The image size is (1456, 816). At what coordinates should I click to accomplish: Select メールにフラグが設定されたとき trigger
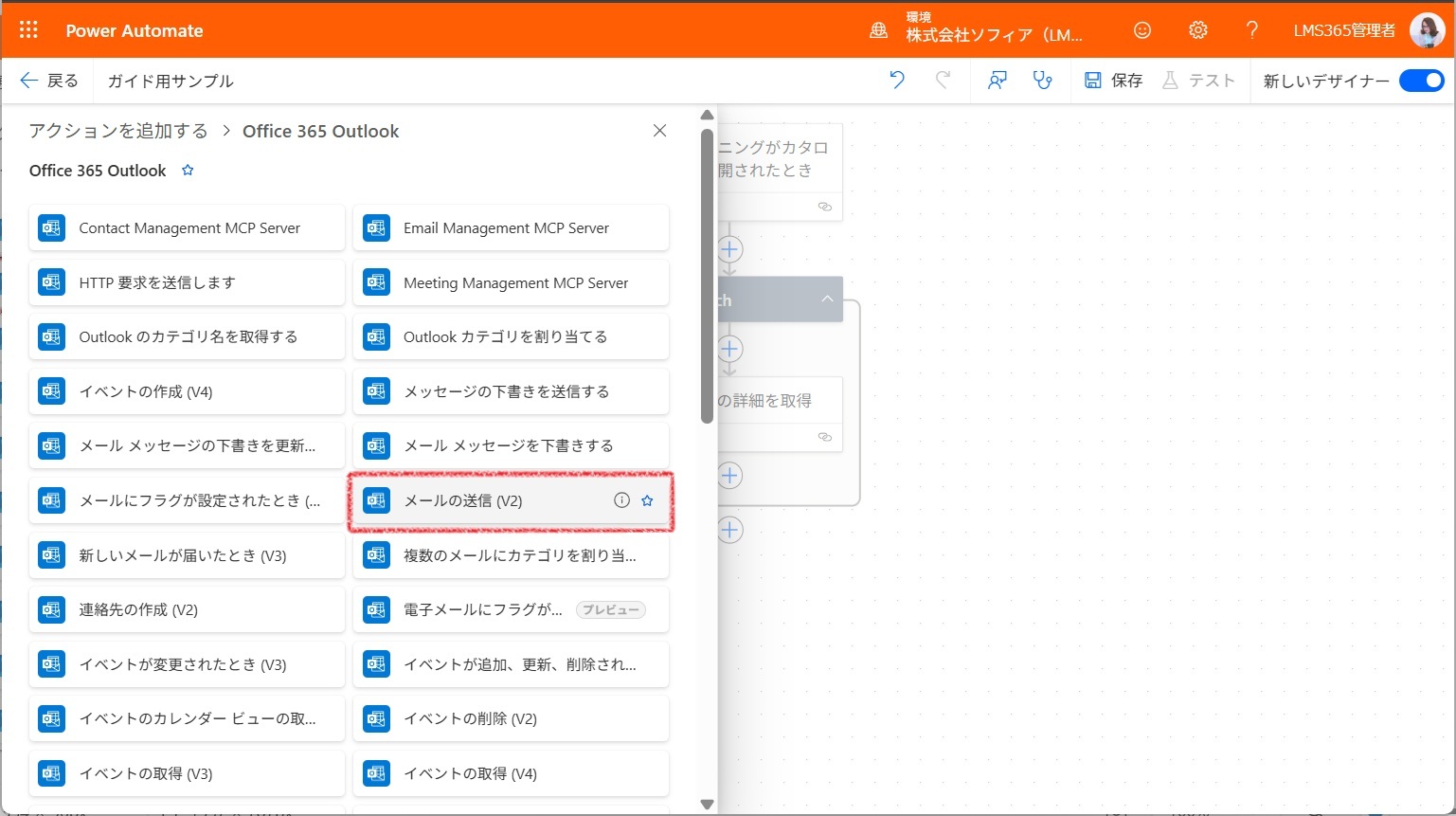187,500
